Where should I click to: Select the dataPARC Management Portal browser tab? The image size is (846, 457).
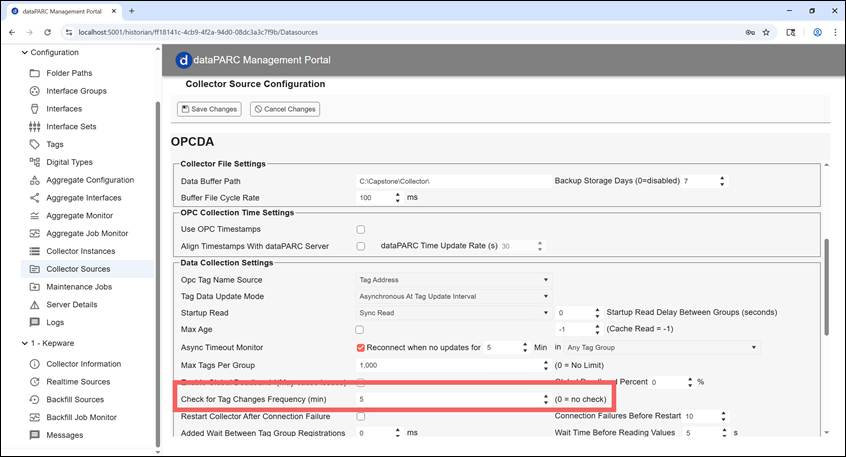pos(62,11)
